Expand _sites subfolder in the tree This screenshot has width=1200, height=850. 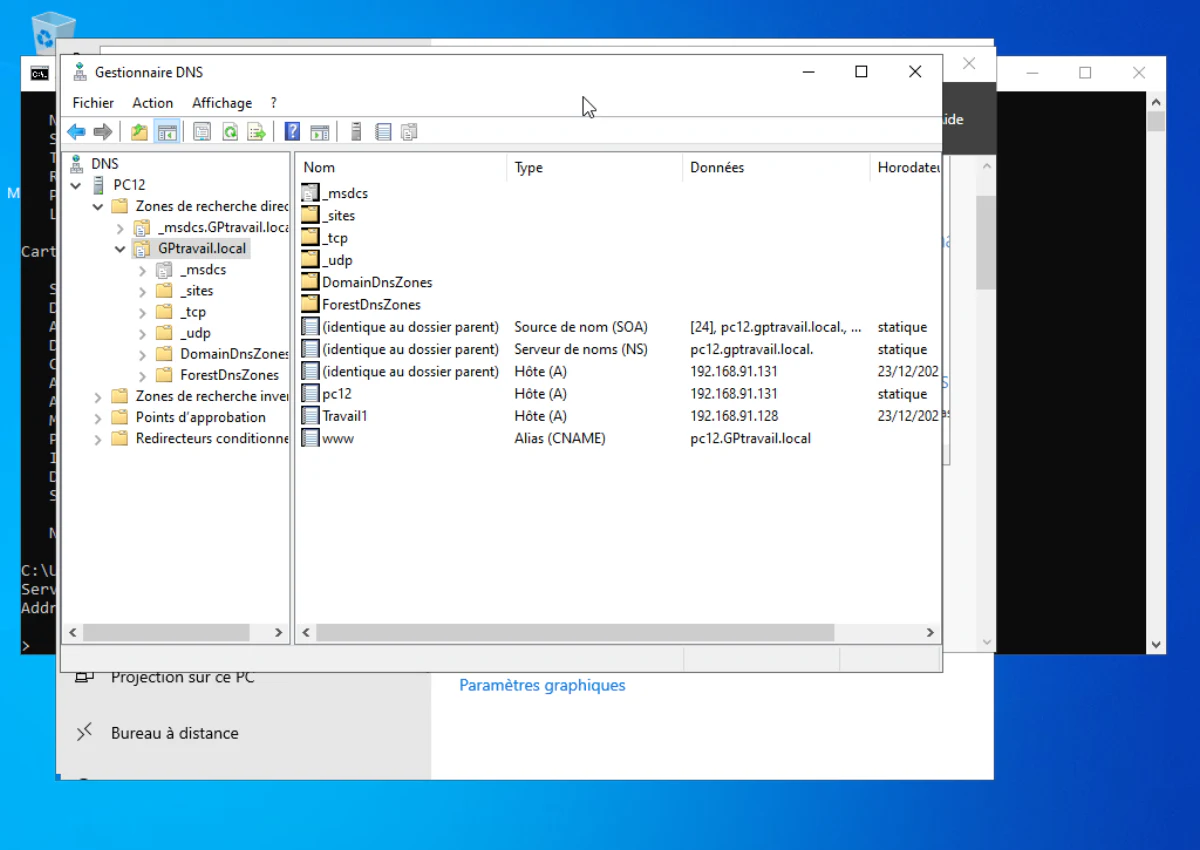click(142, 291)
